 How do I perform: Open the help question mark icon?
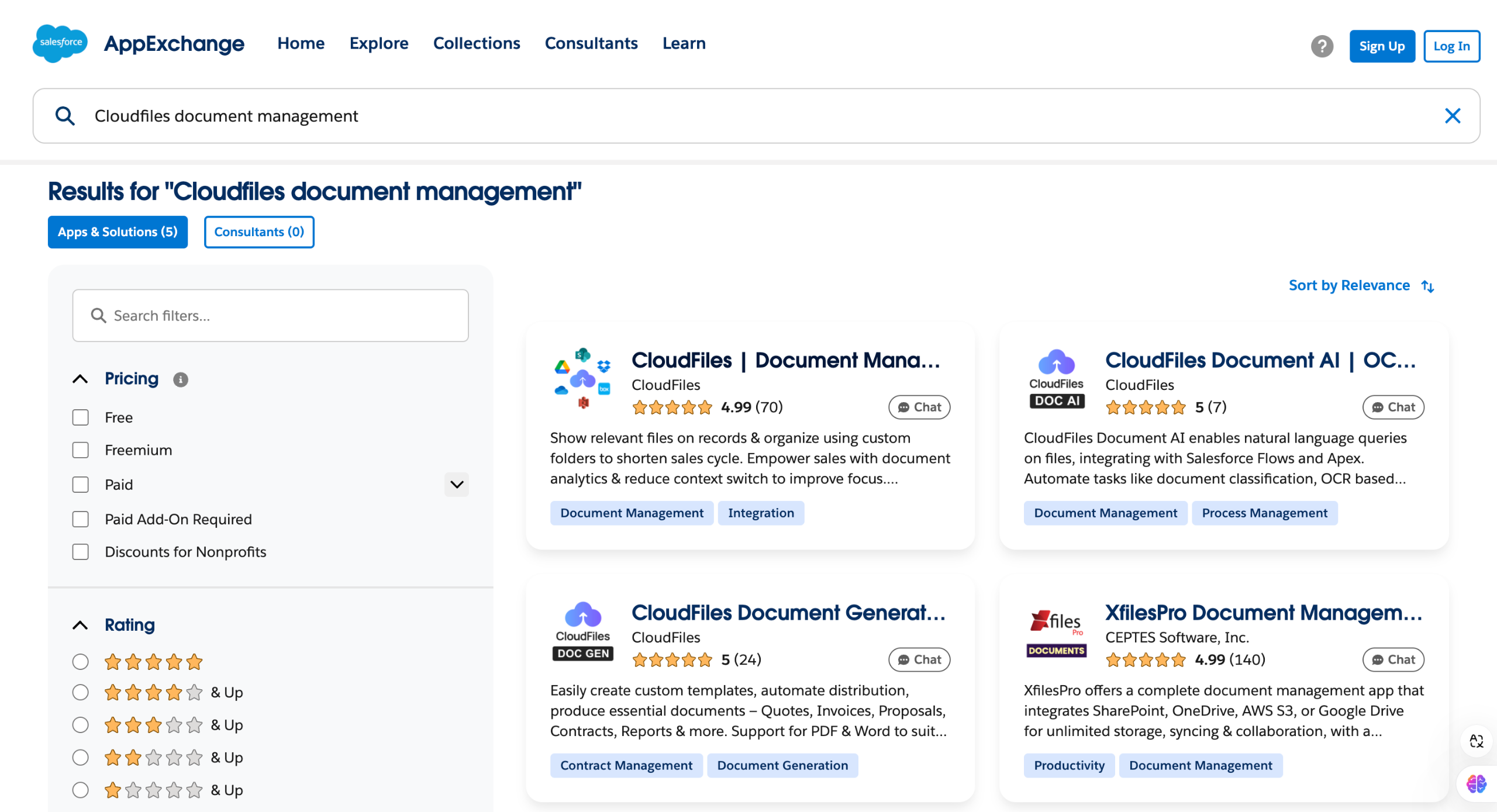[x=1322, y=46]
